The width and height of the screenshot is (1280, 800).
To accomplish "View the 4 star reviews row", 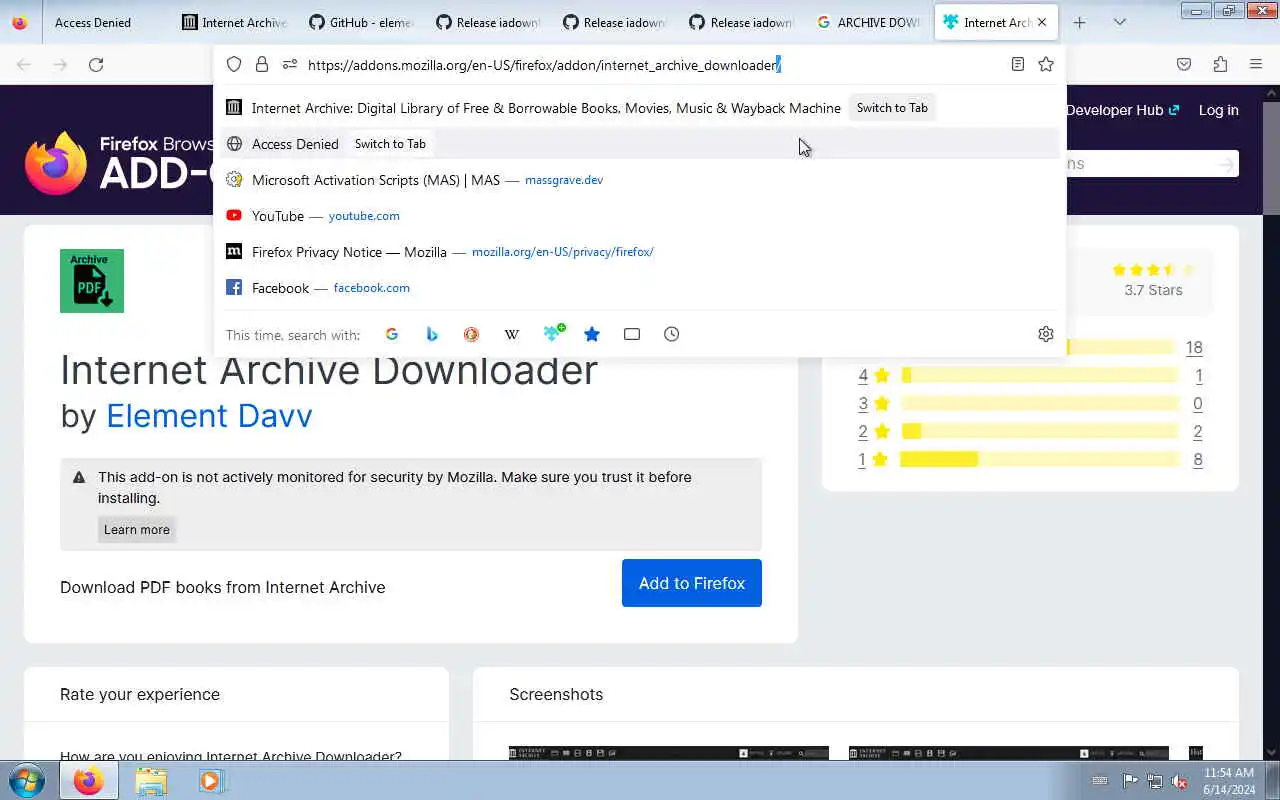I will pyautogui.click(x=1030, y=376).
